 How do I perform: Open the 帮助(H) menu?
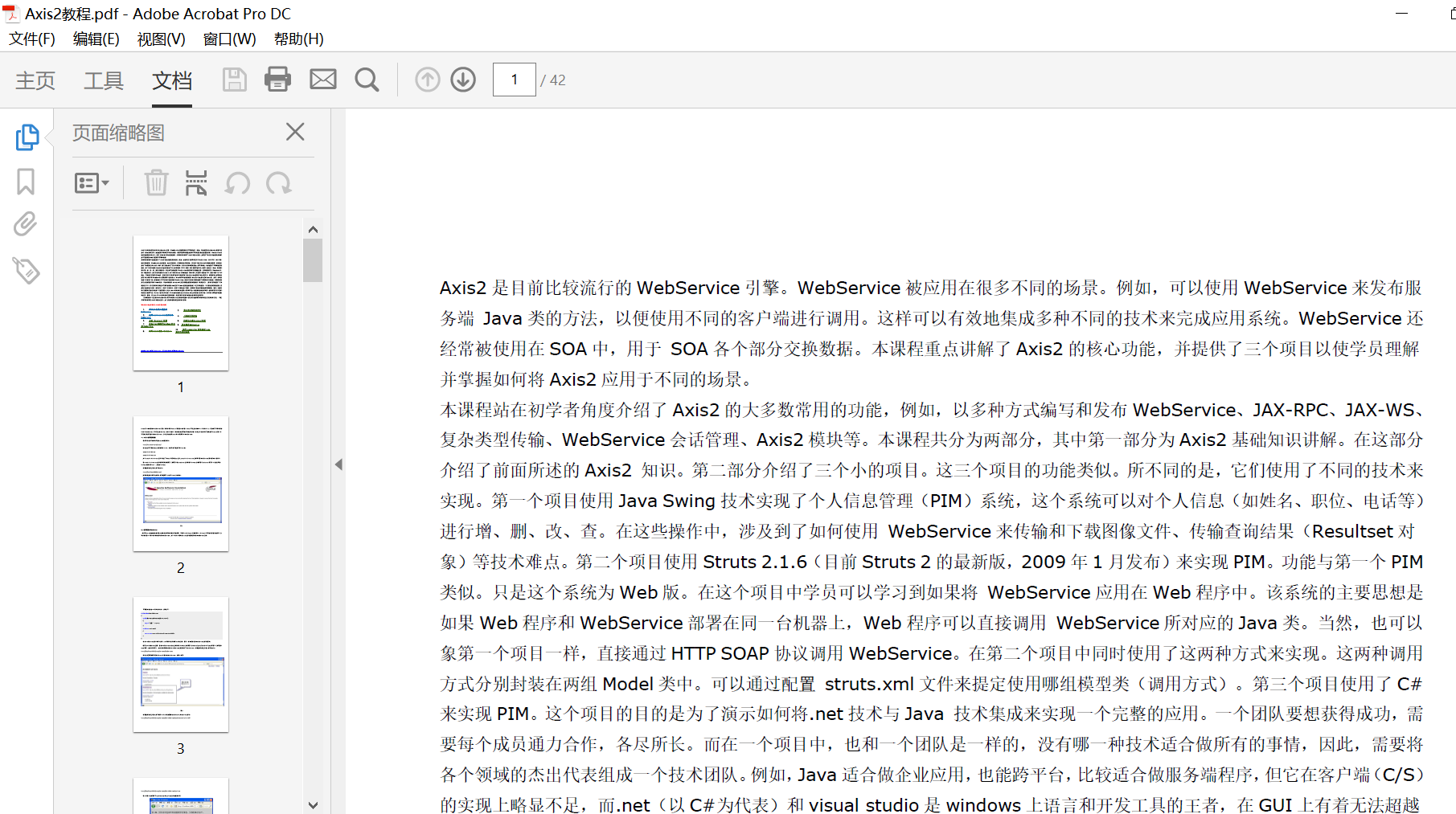click(x=298, y=39)
